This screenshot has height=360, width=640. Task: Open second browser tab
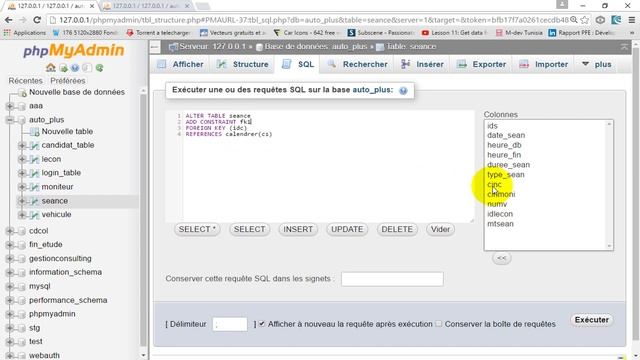tap(146, 6)
